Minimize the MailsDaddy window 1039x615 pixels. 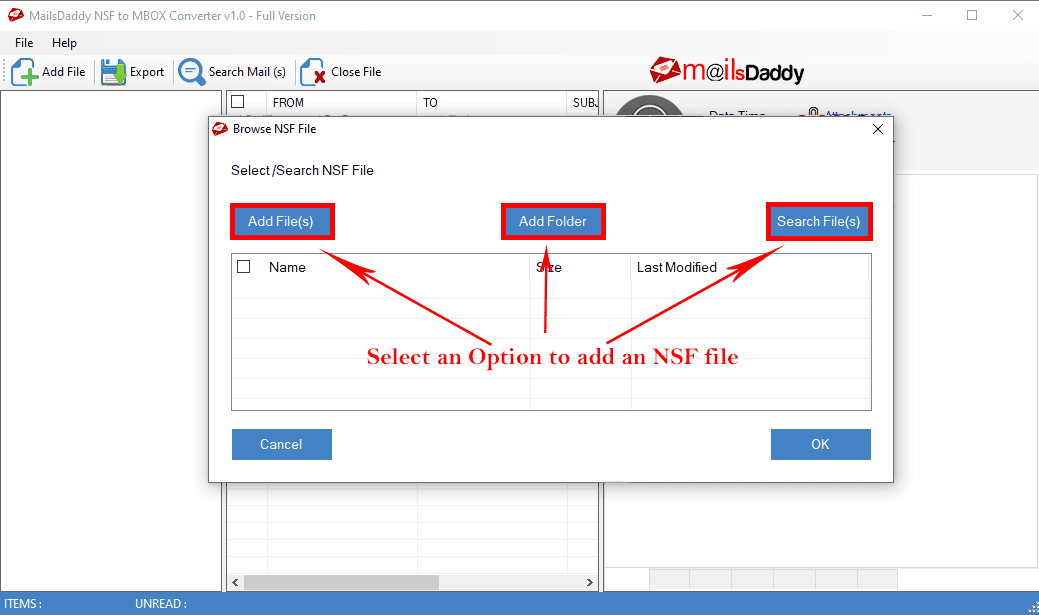[x=927, y=15]
